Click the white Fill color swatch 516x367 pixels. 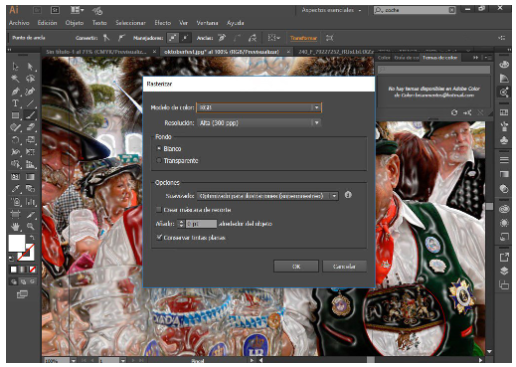coord(16,243)
